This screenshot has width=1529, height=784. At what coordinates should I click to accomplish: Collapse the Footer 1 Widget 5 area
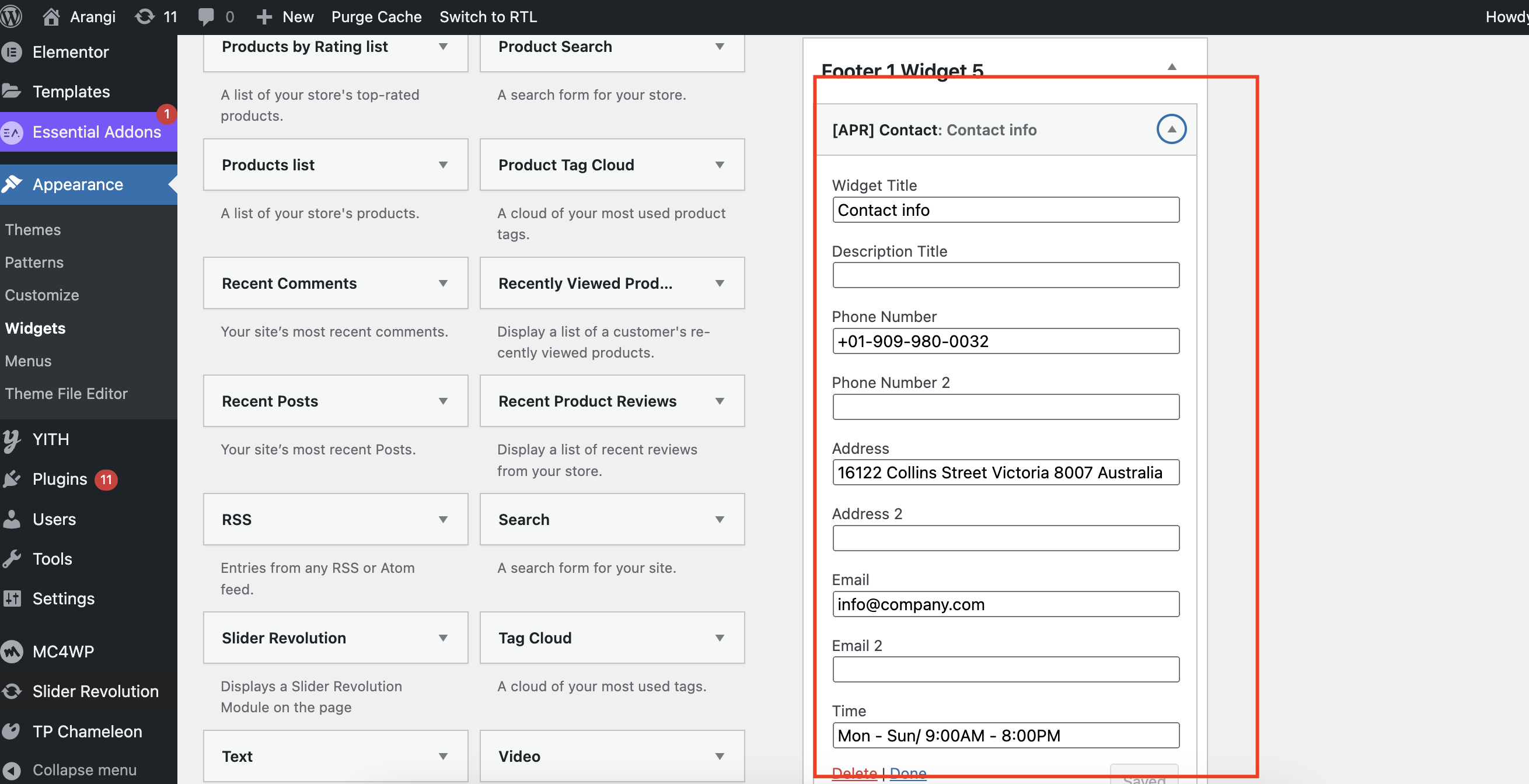(1172, 66)
